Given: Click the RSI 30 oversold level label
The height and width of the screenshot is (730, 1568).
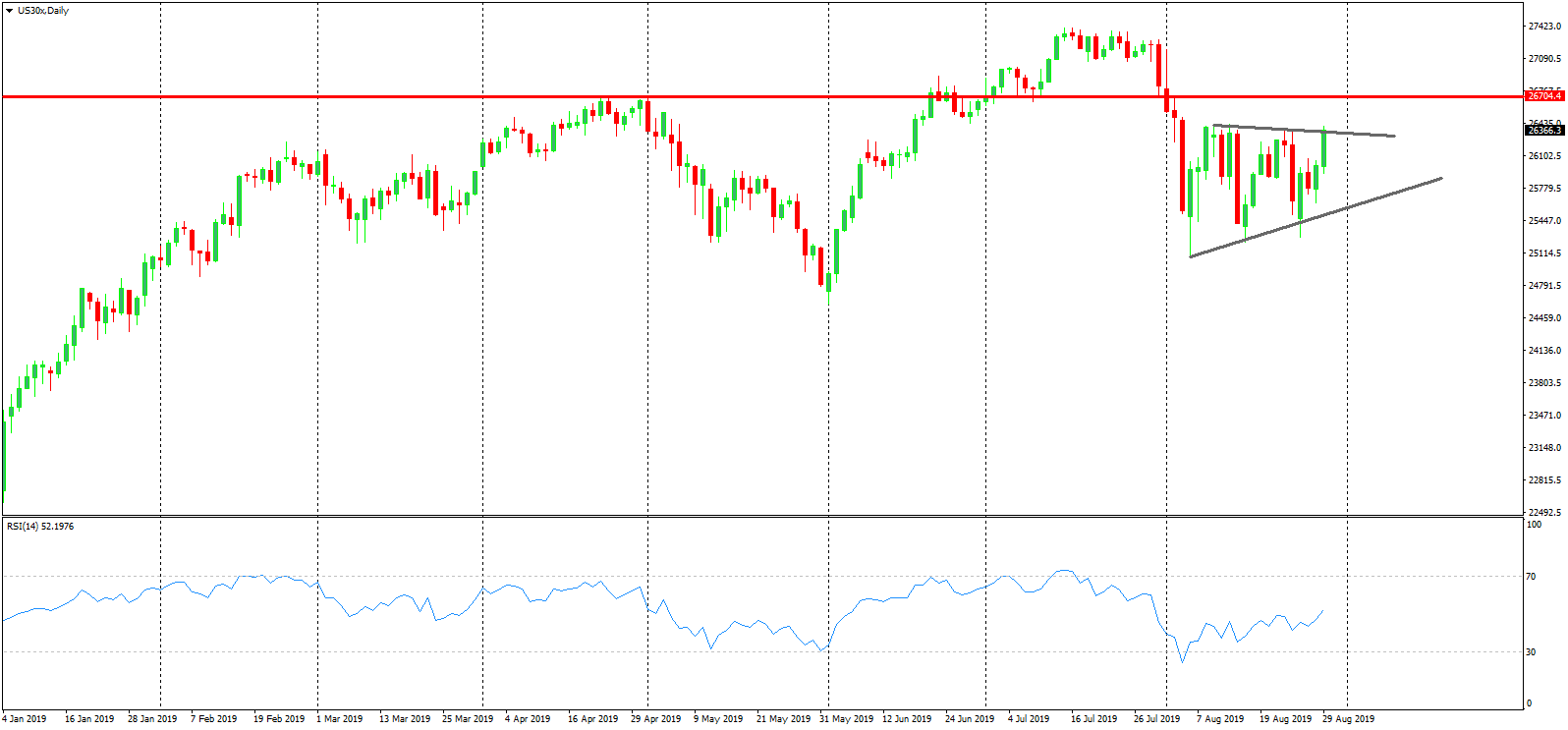Looking at the screenshot, I should click(x=1531, y=652).
